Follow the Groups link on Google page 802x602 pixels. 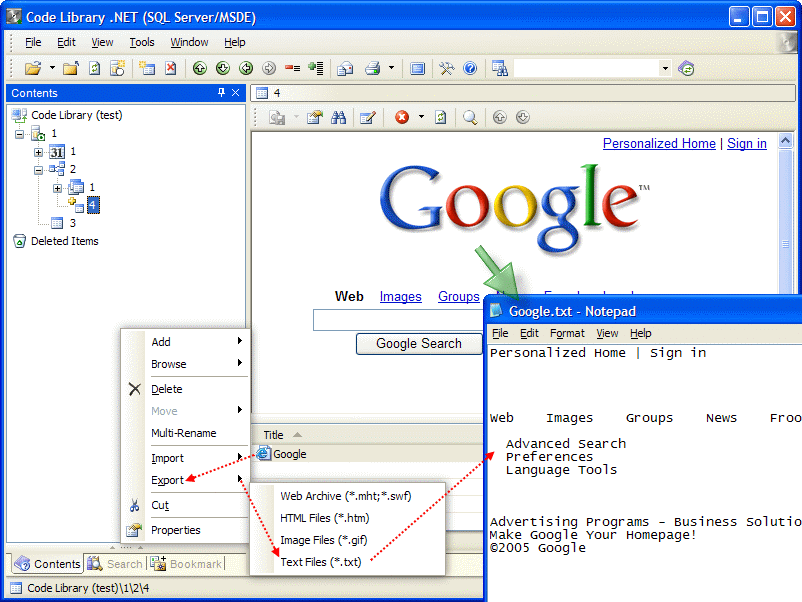pyautogui.click(x=459, y=297)
